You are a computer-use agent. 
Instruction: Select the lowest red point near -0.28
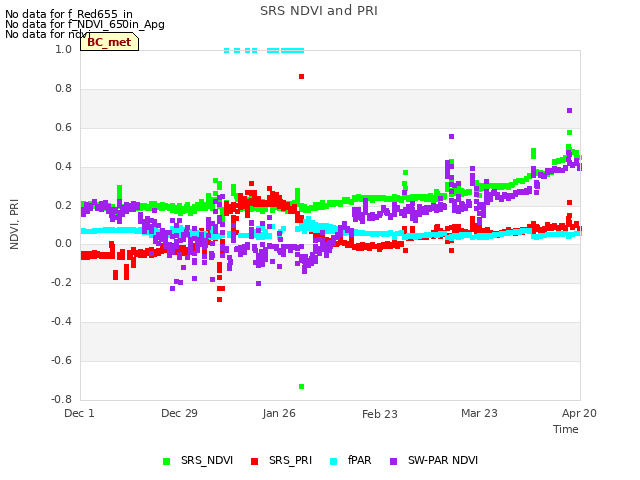[220, 300]
